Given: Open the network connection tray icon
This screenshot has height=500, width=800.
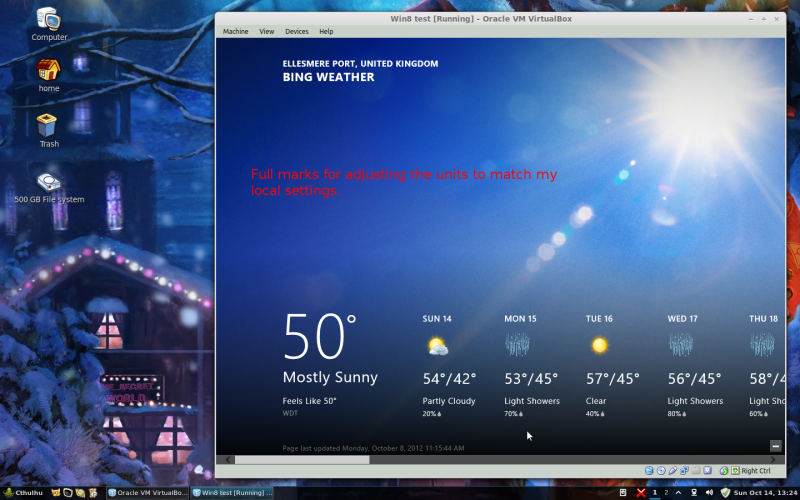Looking at the screenshot, I should 694,492.
